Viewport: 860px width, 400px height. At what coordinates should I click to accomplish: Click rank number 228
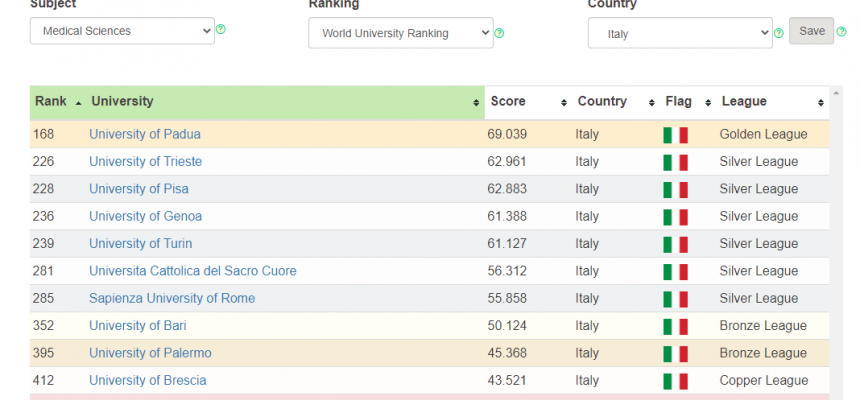pos(43,189)
